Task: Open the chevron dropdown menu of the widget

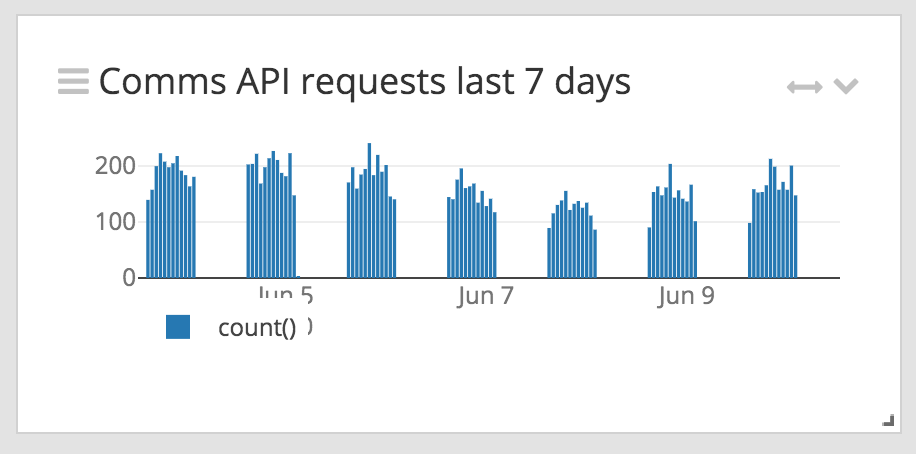Action: (845, 86)
